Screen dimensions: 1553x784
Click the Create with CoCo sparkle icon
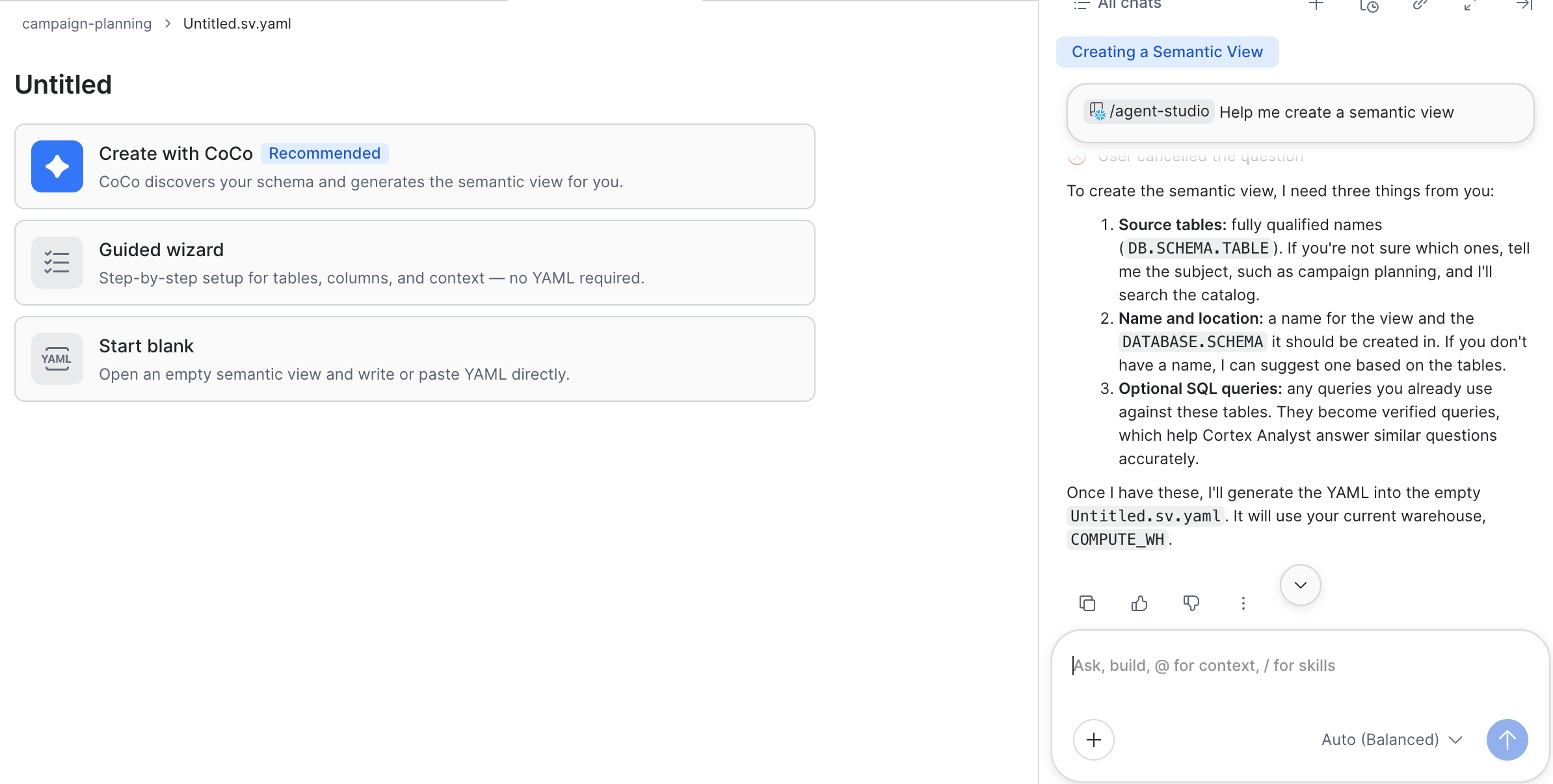[57, 166]
